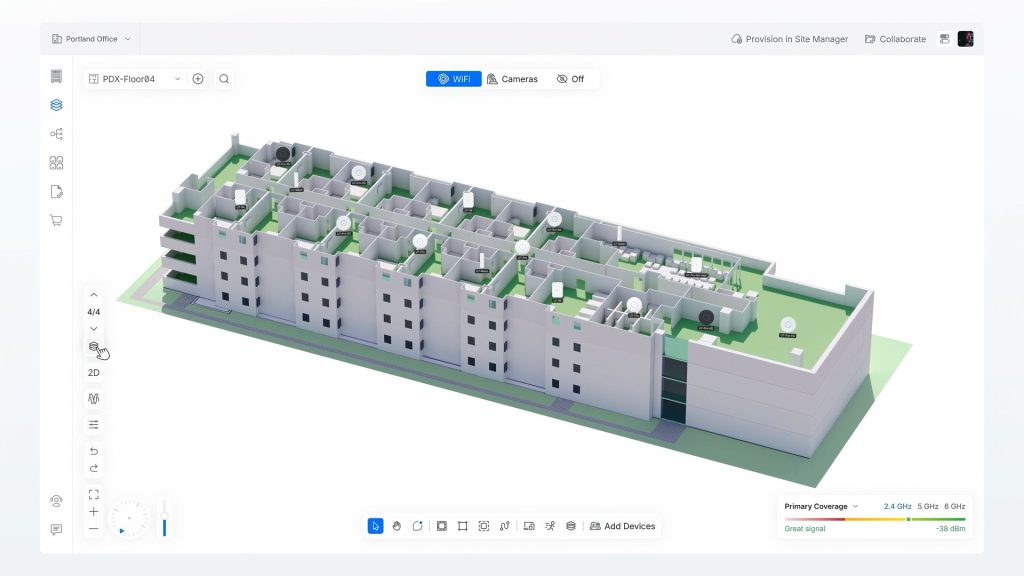Open the support agent icon in sidebar
This screenshot has height=576, width=1024.
[x=56, y=501]
